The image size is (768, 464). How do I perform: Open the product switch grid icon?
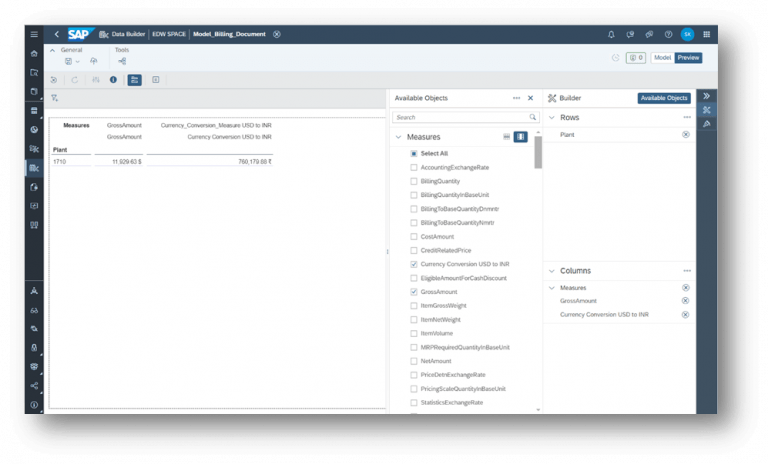pos(707,34)
